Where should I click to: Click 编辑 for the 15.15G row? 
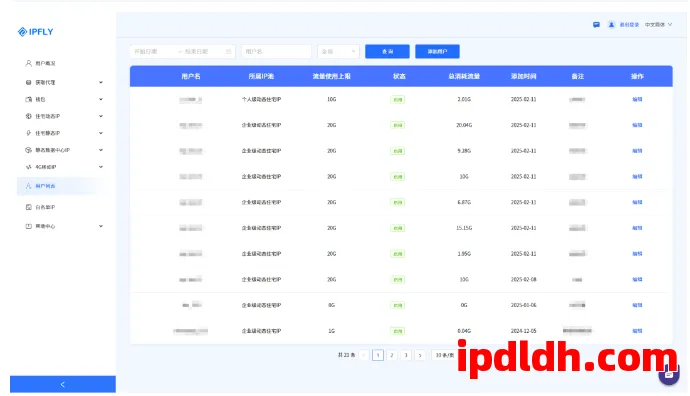[637, 228]
